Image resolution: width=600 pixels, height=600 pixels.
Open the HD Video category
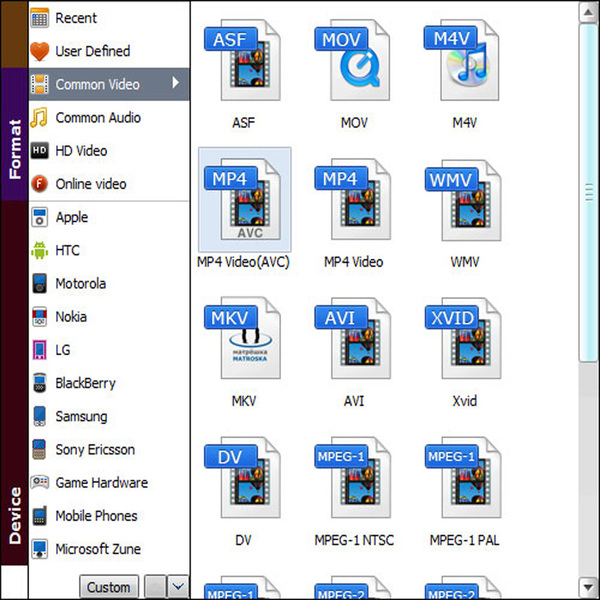point(109,150)
